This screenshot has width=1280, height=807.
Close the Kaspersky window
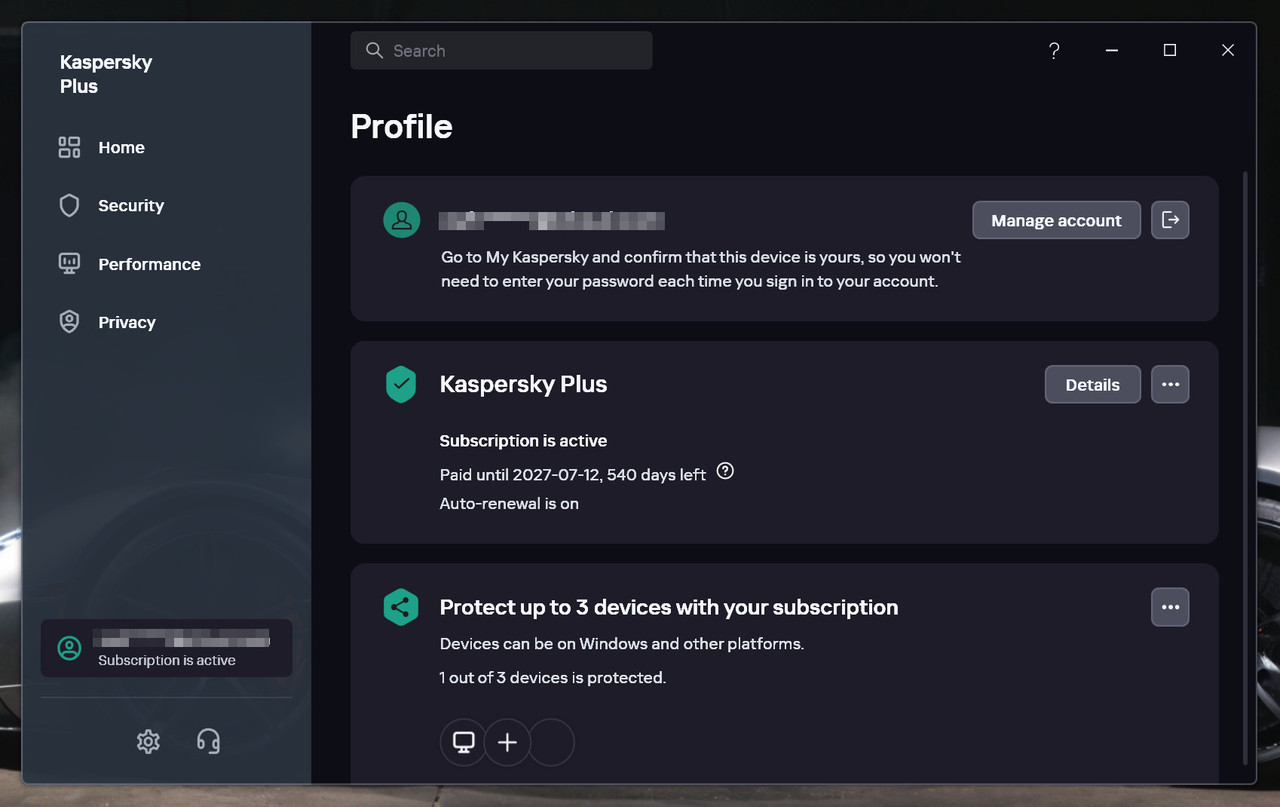[x=1228, y=51]
